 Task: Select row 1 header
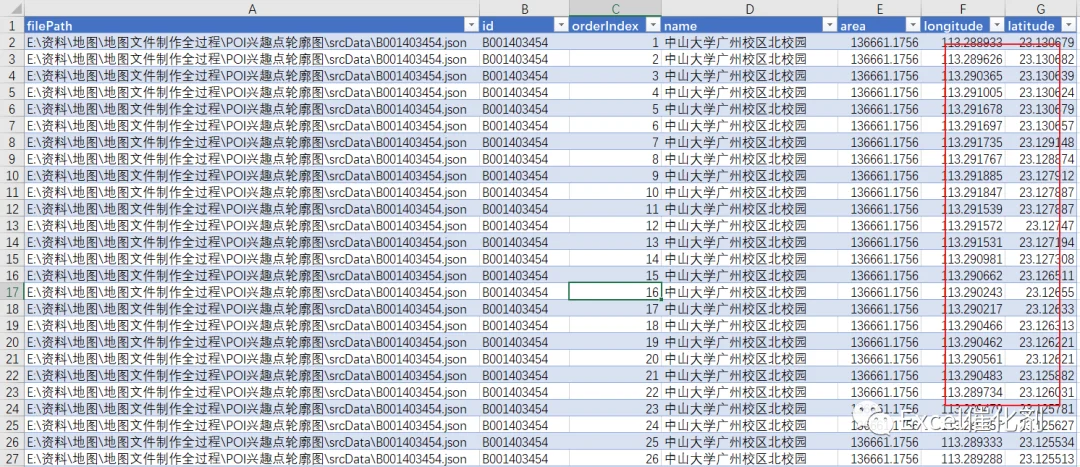pyautogui.click(x=12, y=25)
